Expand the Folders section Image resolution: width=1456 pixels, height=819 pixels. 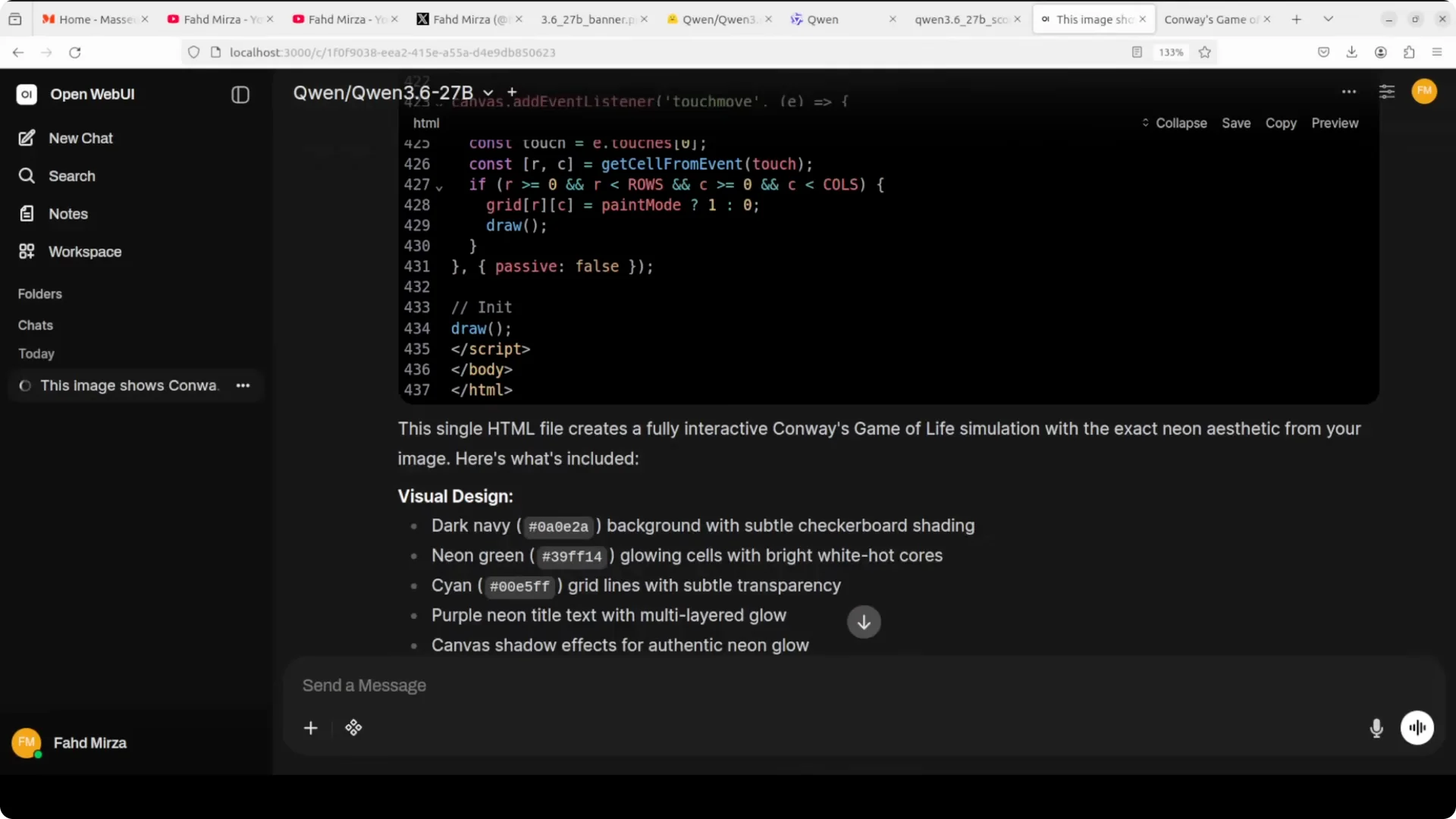[x=40, y=293]
